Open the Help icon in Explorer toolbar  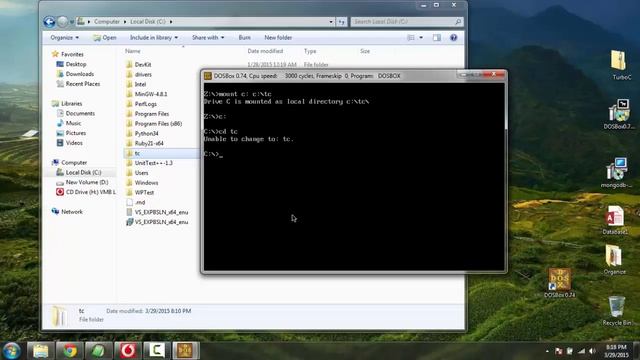[453, 38]
